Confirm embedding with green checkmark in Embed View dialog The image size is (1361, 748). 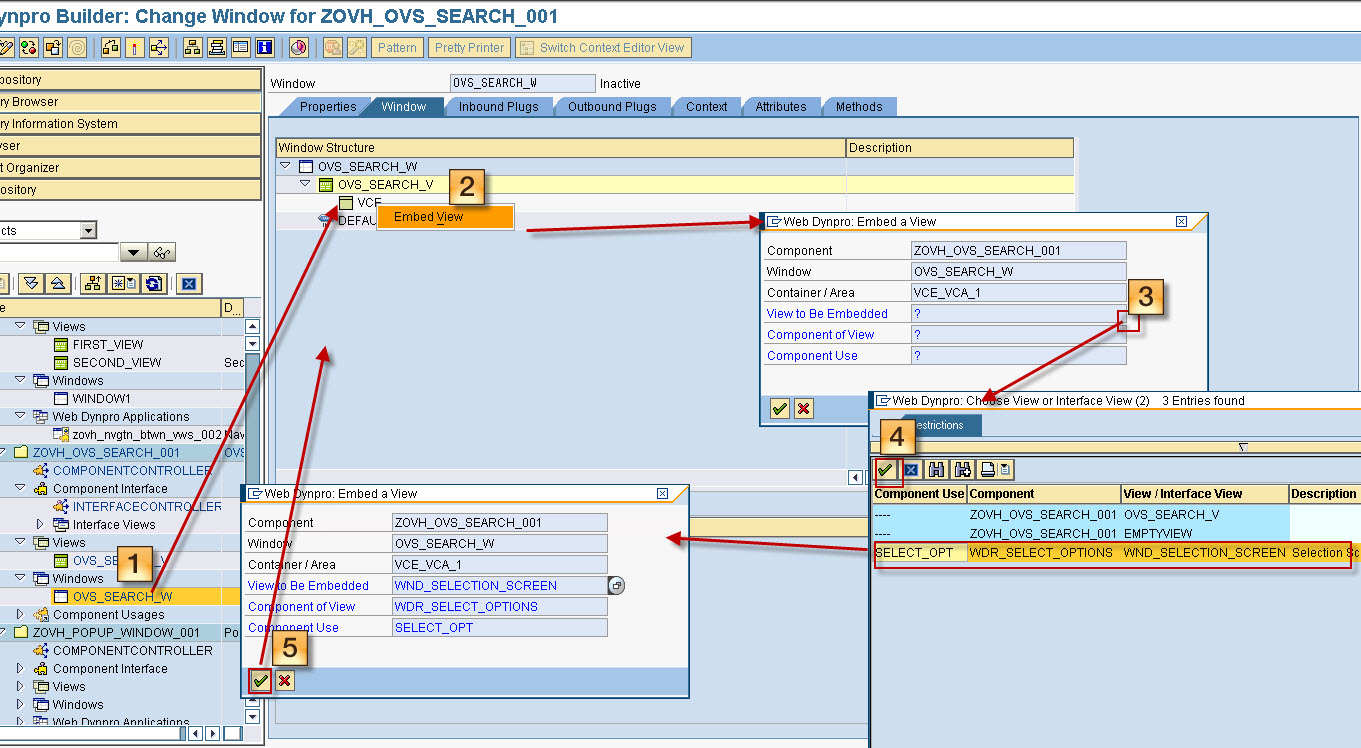tap(259, 680)
